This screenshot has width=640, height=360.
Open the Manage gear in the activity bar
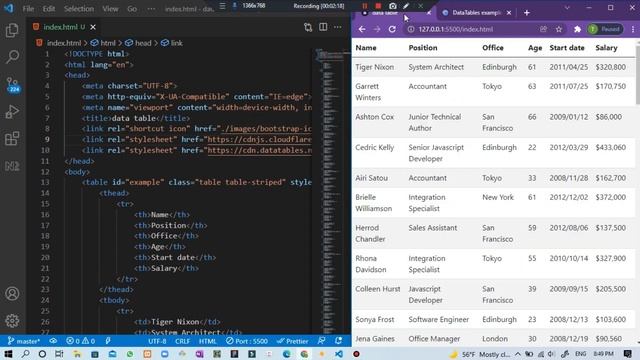tap(12, 320)
